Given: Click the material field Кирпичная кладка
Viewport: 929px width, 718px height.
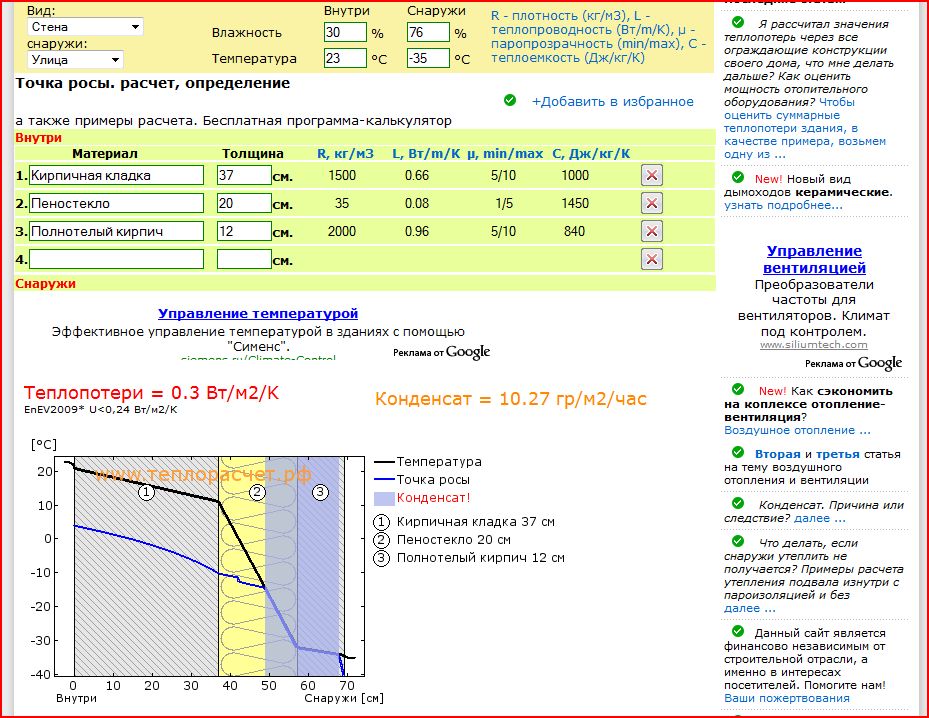Looking at the screenshot, I should click(x=116, y=175).
